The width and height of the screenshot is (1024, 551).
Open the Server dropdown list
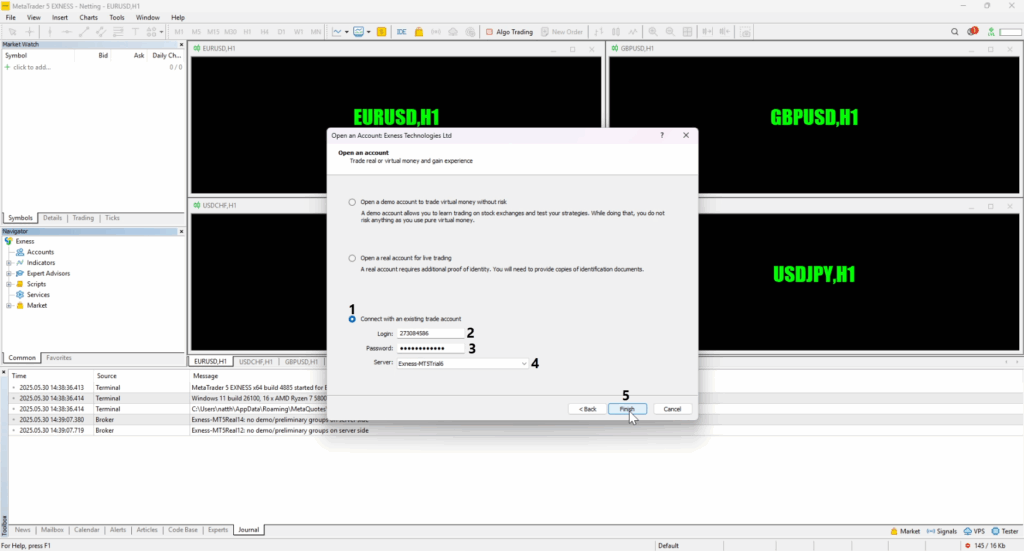523,364
